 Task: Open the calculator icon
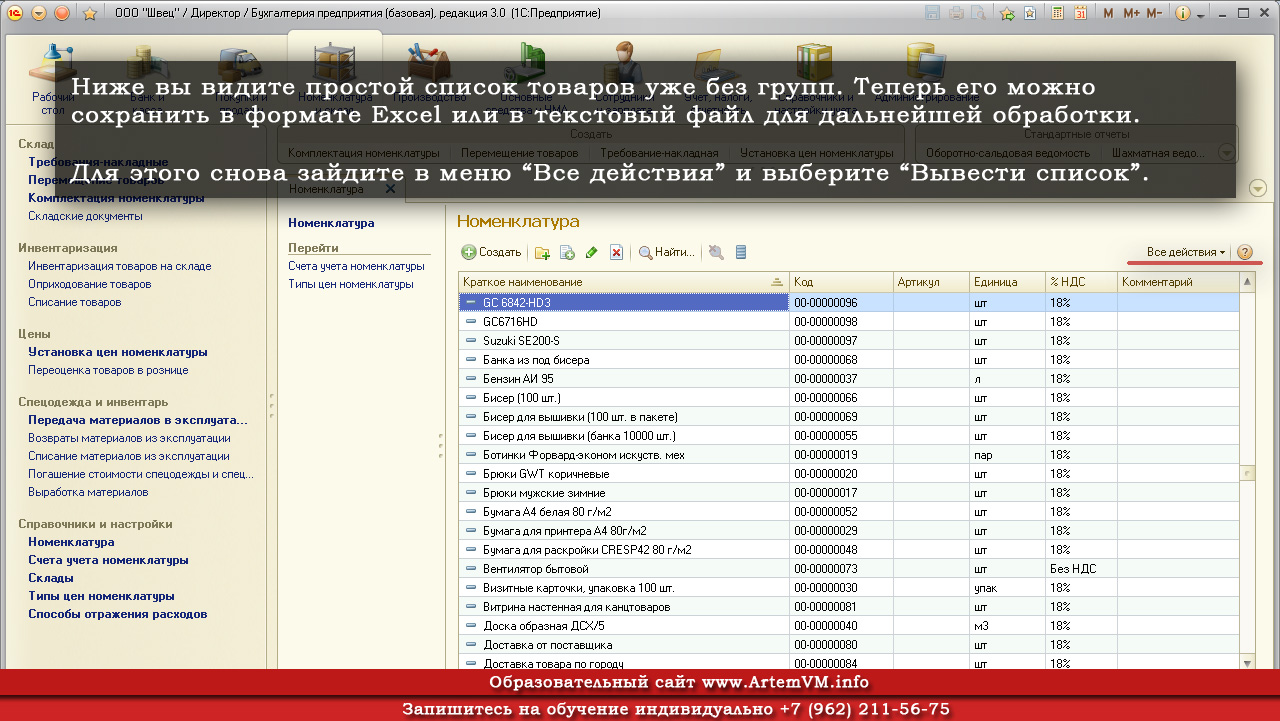[1058, 13]
